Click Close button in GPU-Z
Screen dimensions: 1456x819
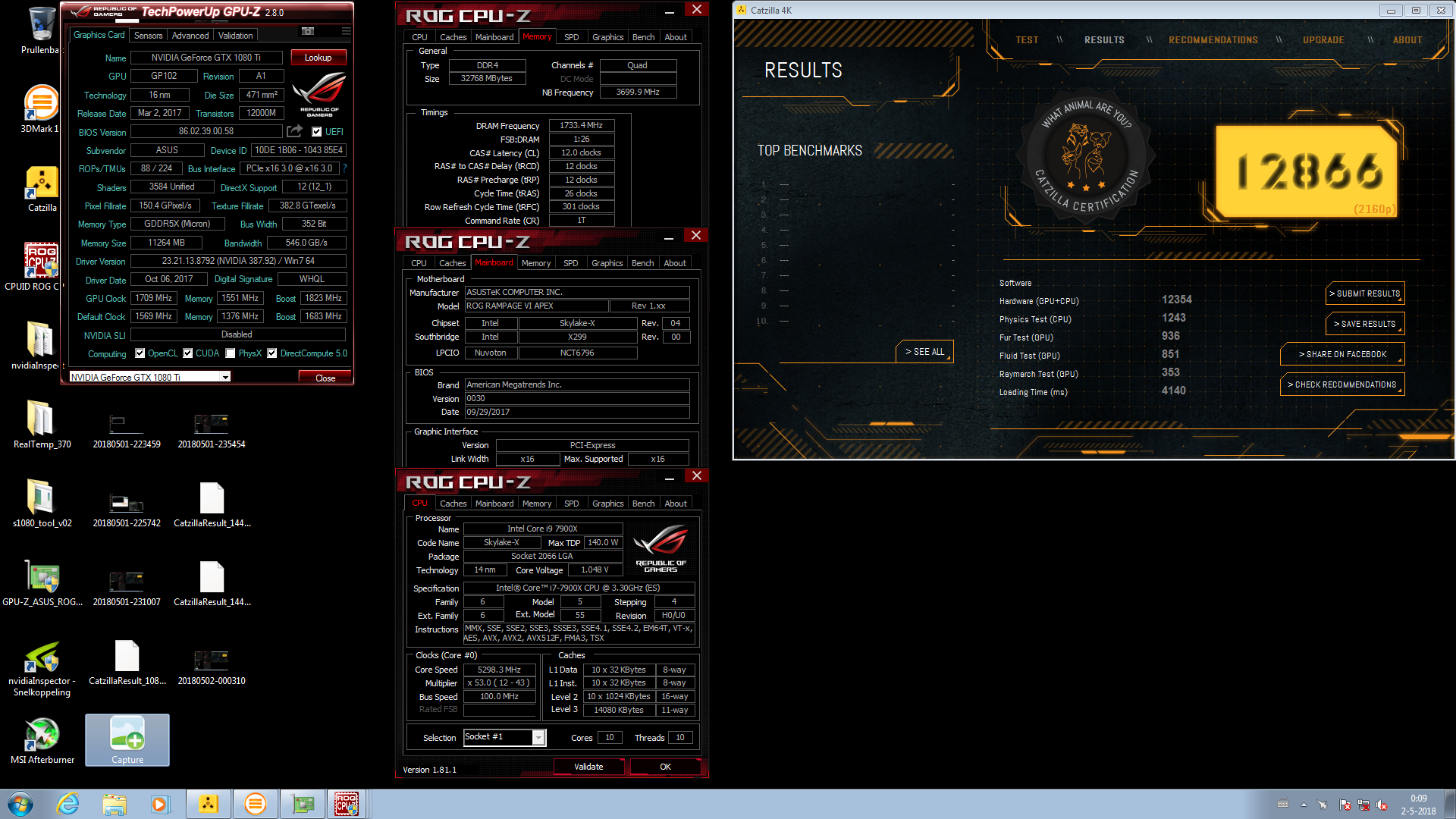pos(325,378)
